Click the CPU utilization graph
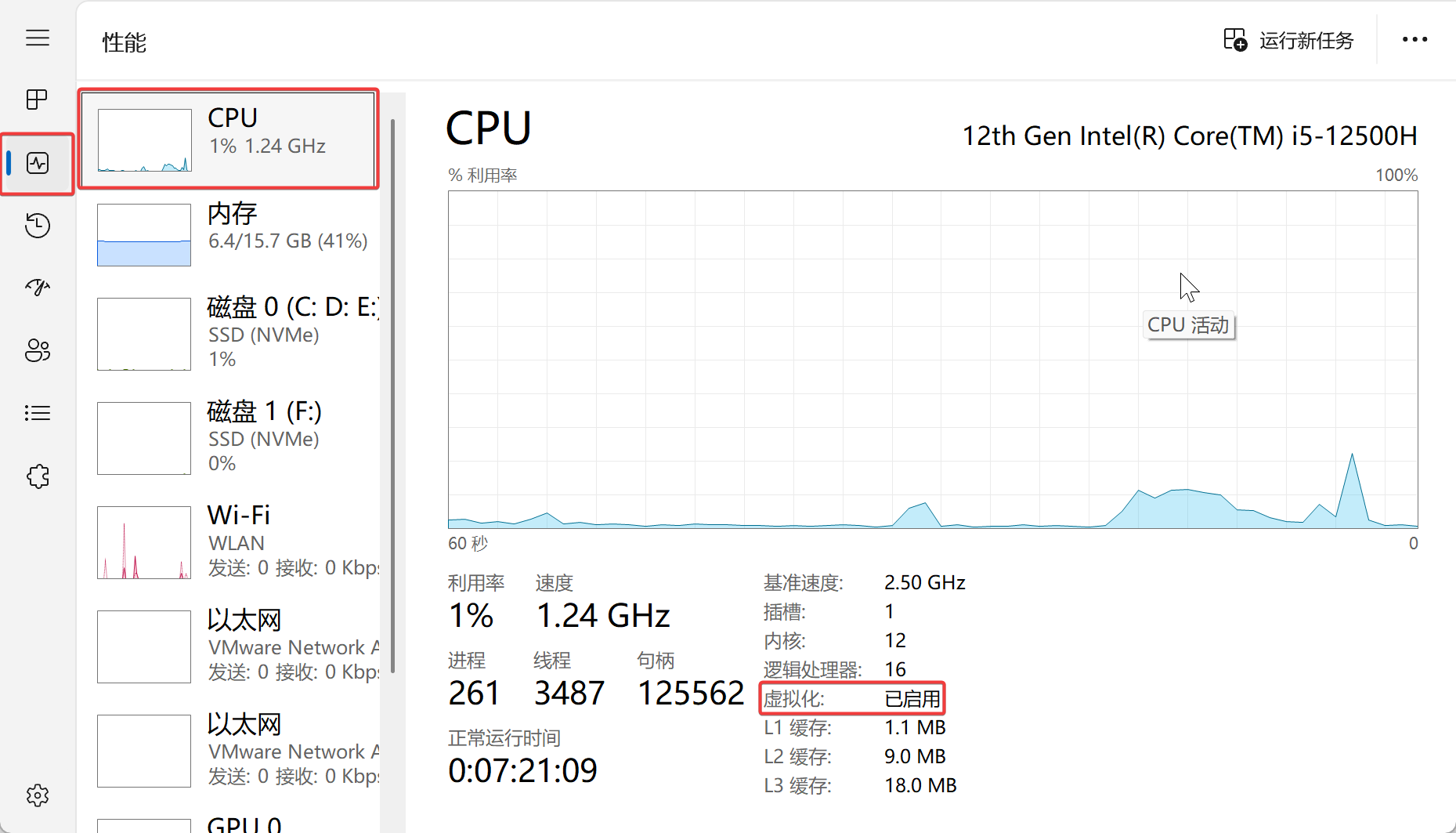The height and width of the screenshot is (833, 1456). tap(932, 360)
